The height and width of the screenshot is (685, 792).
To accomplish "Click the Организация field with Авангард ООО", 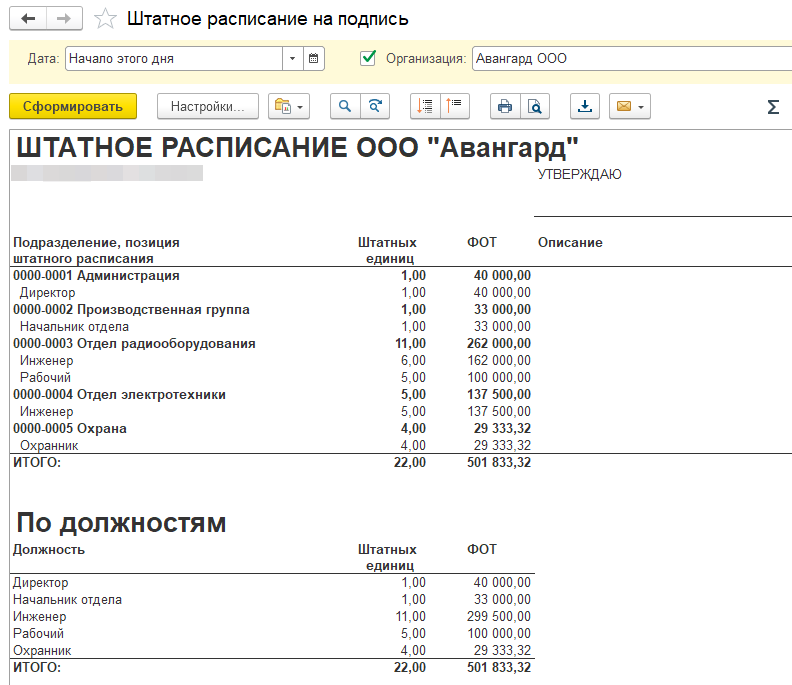I will (x=632, y=59).
